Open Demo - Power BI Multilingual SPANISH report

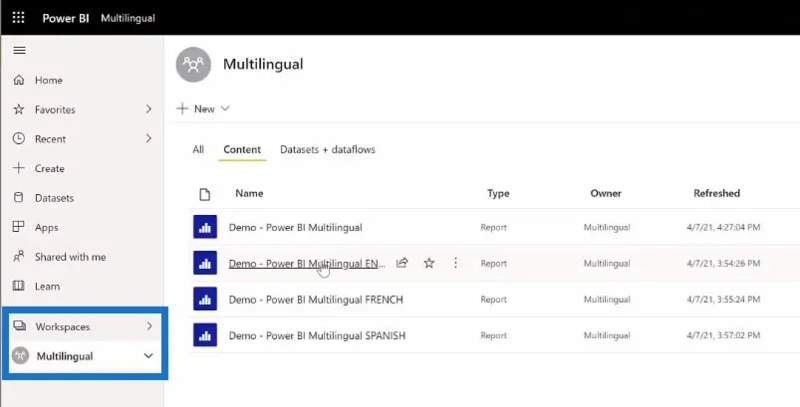[317, 336]
